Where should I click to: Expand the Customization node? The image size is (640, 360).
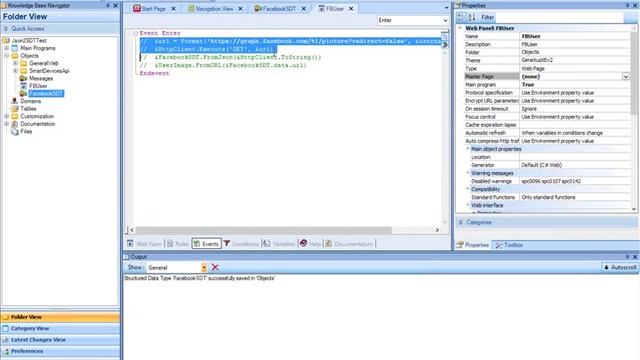(7, 116)
